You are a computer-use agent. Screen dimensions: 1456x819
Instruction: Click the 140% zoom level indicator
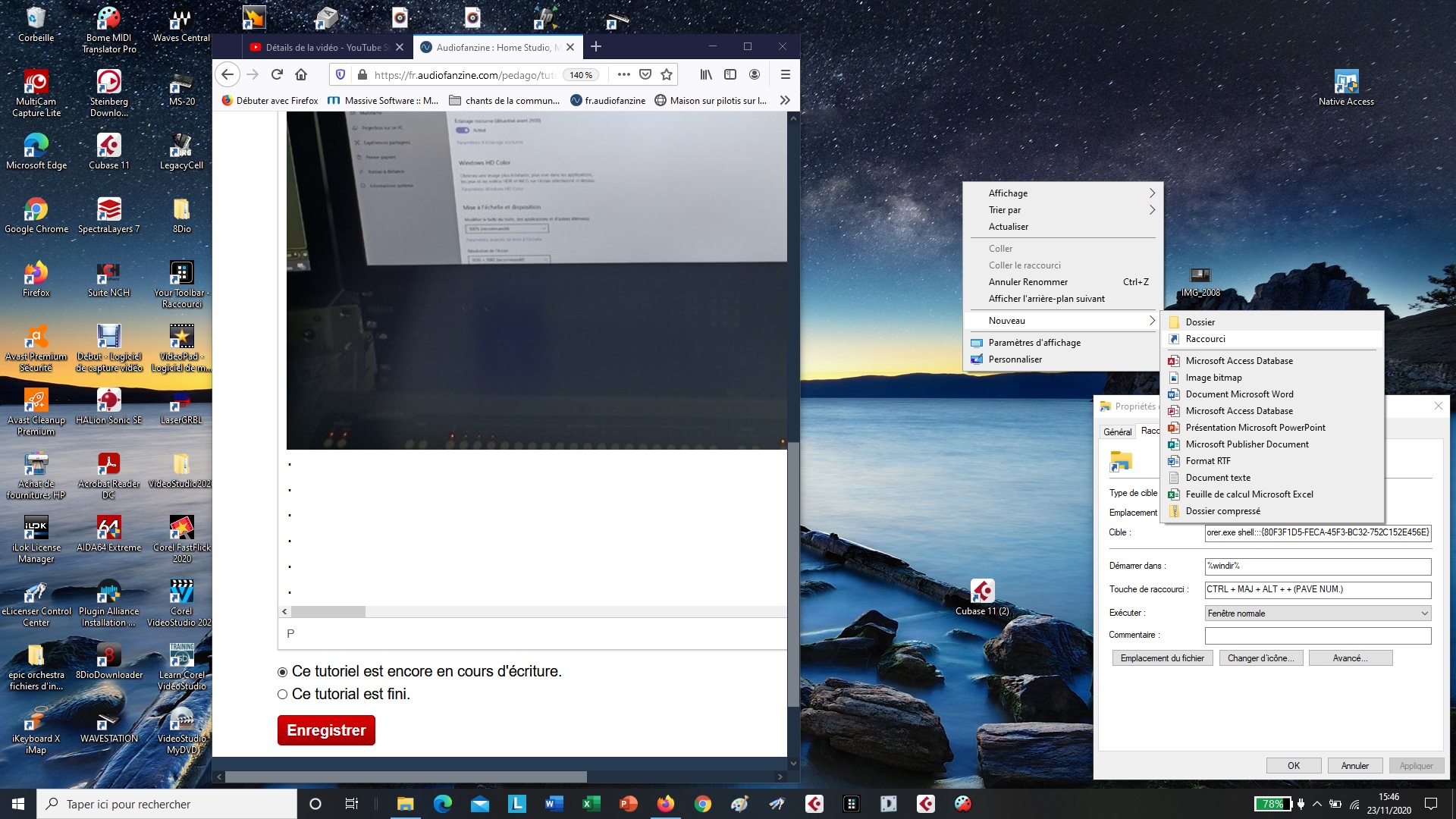(582, 75)
